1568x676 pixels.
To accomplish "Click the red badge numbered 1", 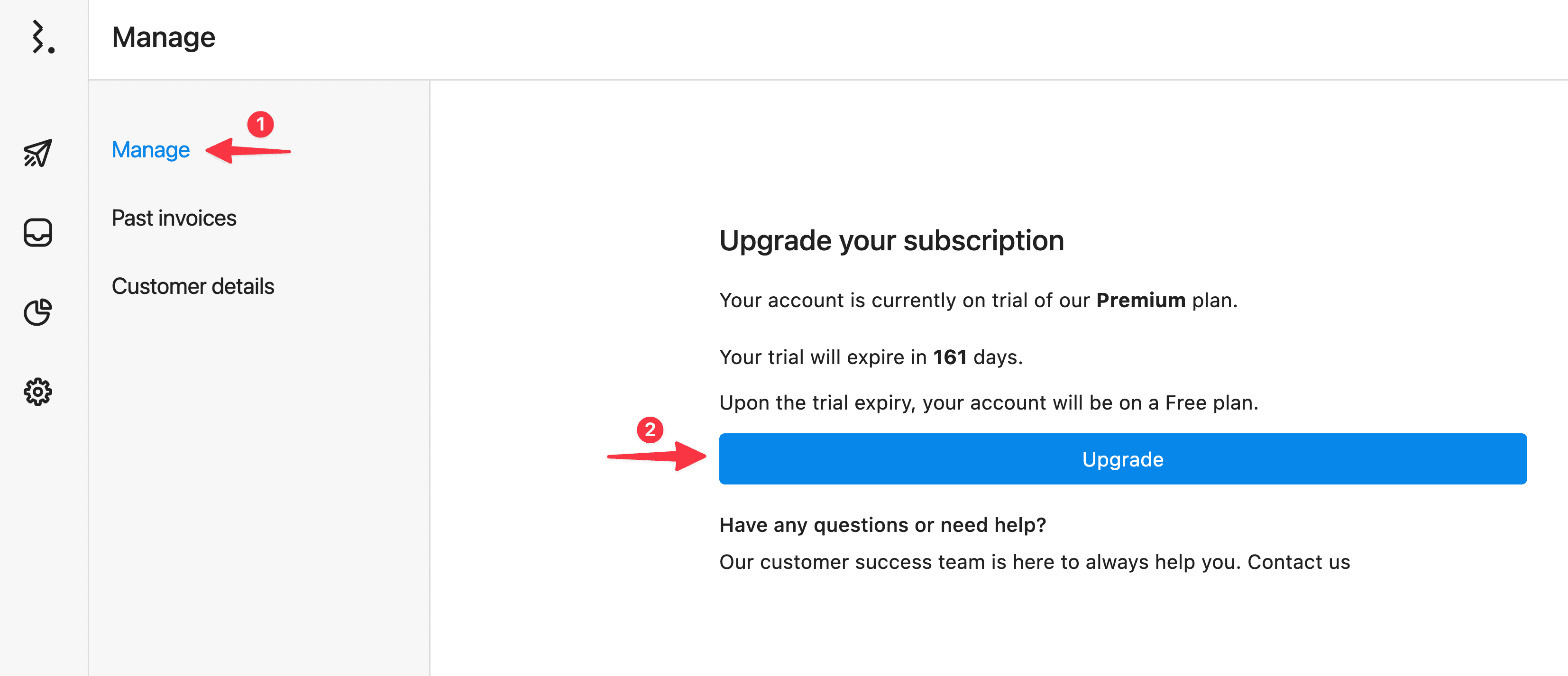I will pos(260,124).
